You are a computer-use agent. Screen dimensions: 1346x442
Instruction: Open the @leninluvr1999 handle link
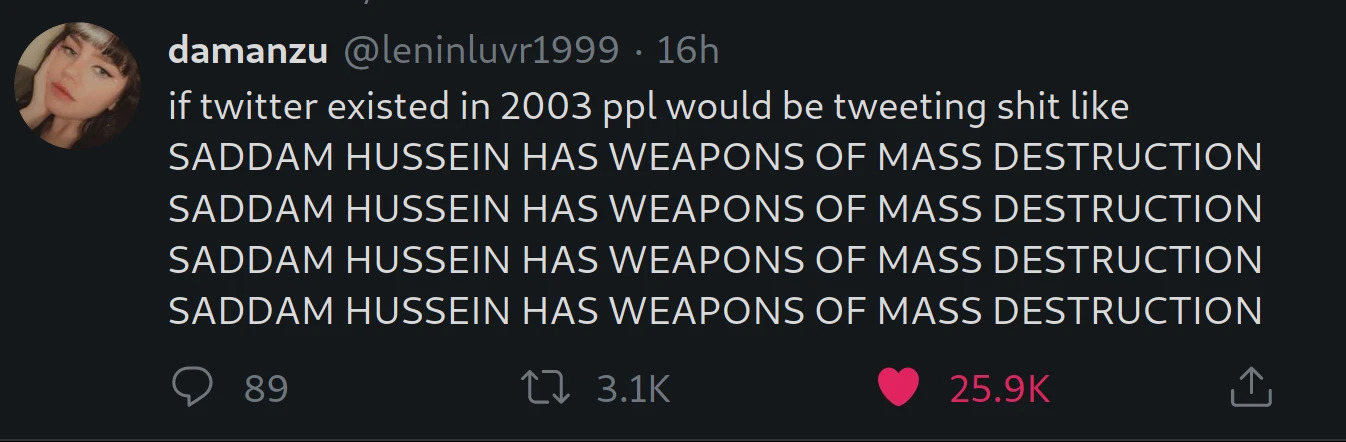[482, 51]
